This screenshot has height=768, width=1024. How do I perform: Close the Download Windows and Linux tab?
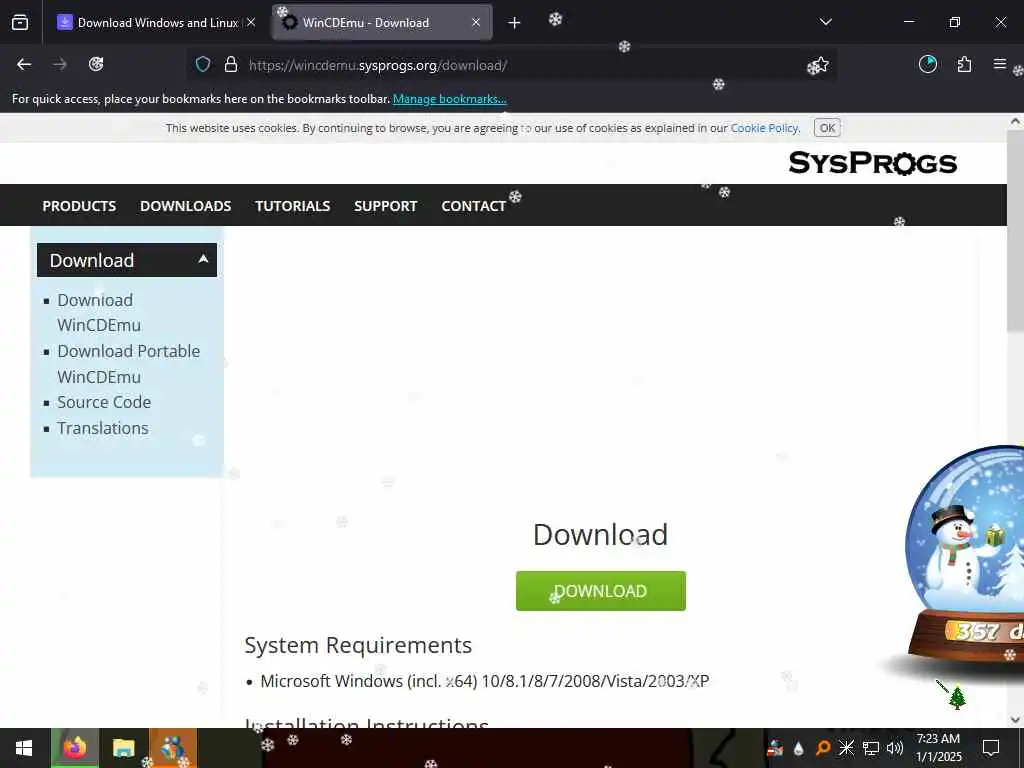[x=251, y=22]
